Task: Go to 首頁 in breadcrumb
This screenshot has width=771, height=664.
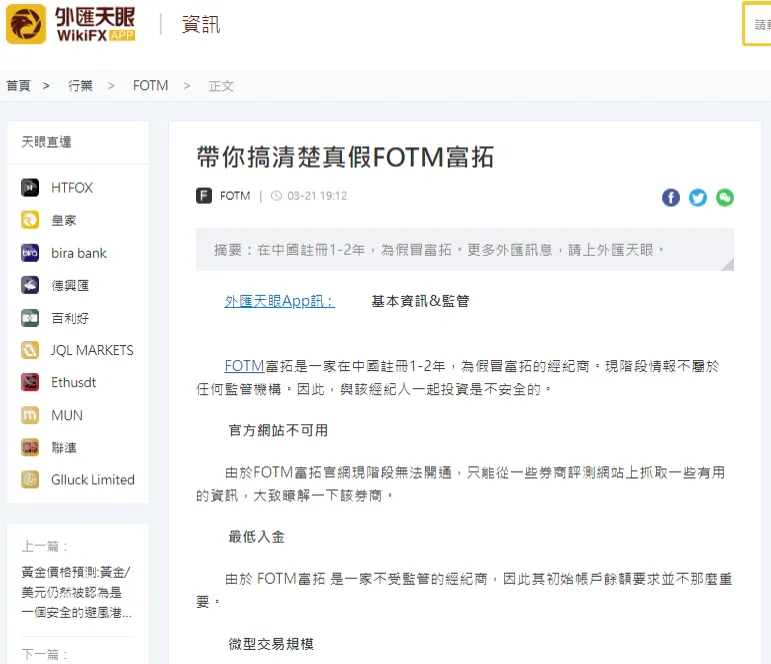Action: [x=19, y=86]
